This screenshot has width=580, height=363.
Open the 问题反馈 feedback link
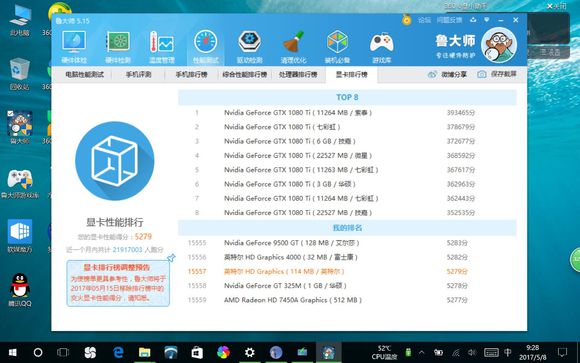click(x=449, y=20)
